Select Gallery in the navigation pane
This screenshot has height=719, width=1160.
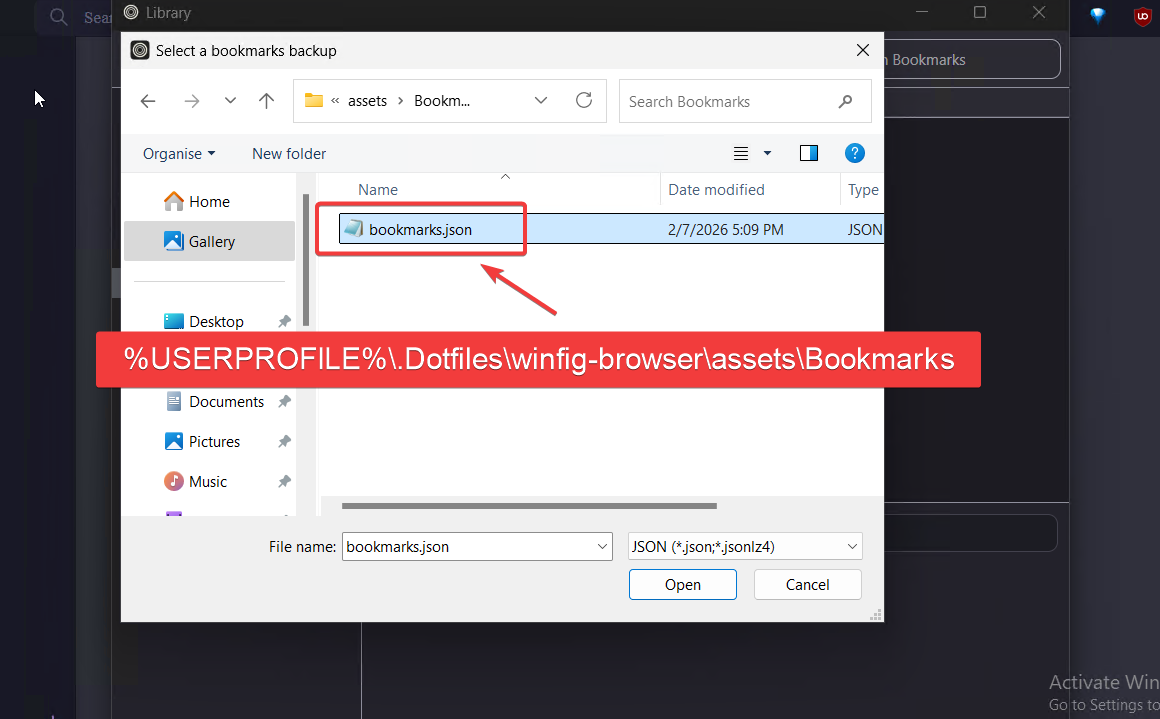[211, 241]
